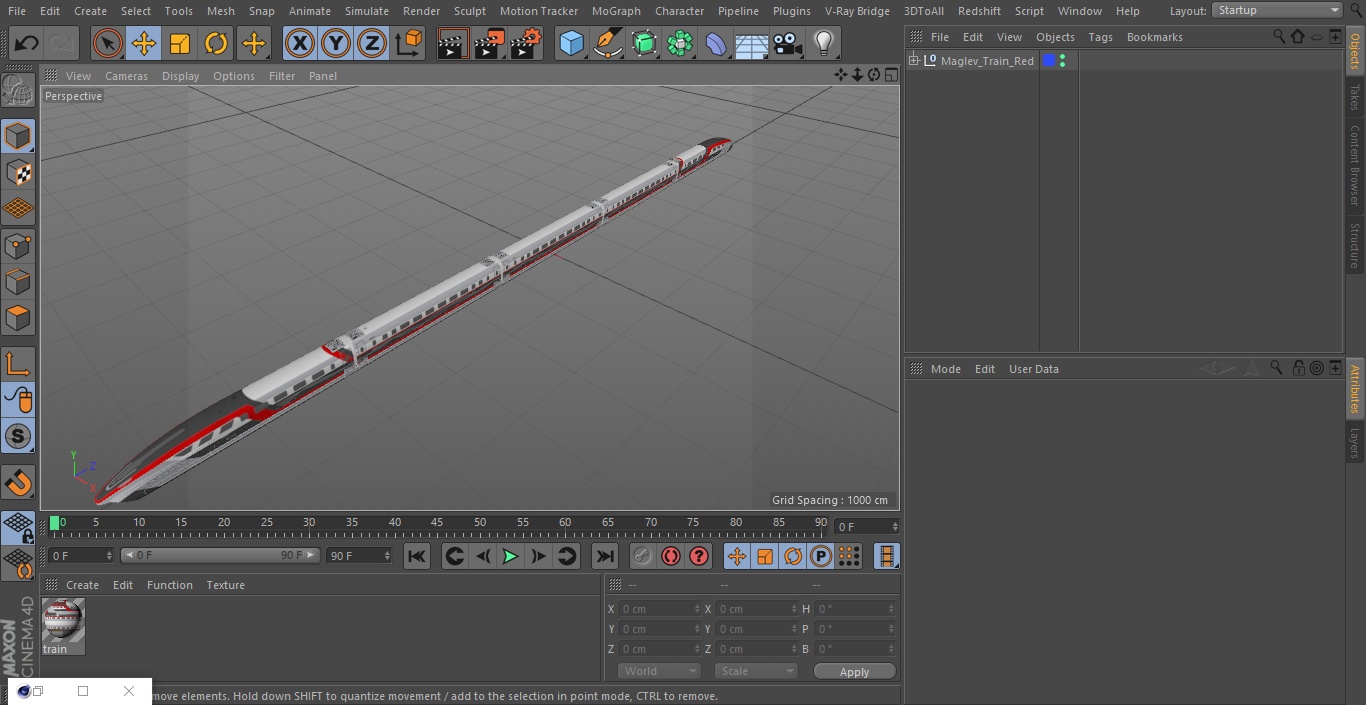Switch to Points mode
Viewport: 1366px width, 705px height.
tap(18, 246)
